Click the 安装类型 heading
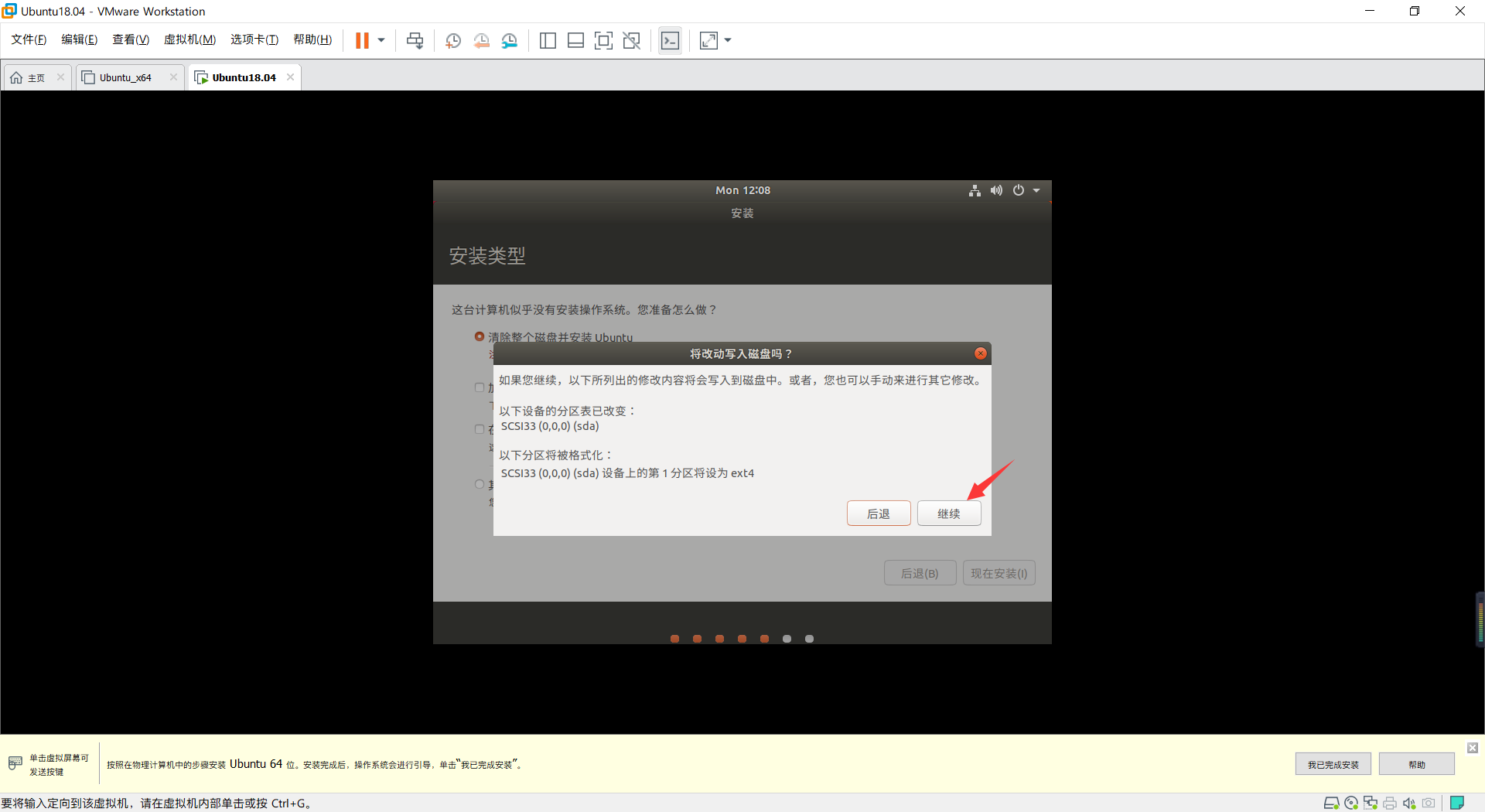The image size is (1485, 812). 487,256
